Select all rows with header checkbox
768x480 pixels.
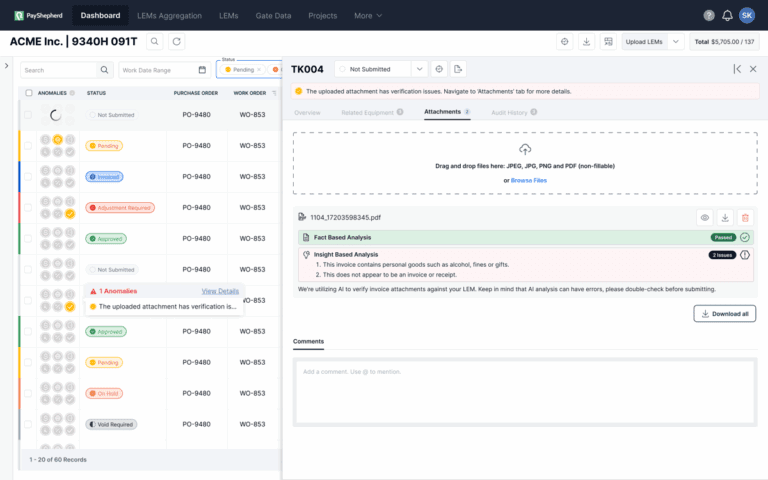click(28, 93)
